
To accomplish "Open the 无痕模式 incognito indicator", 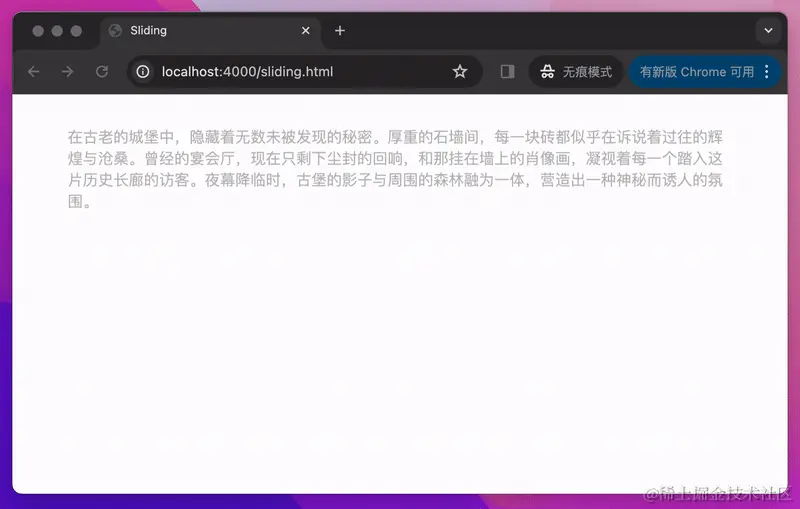I will (x=576, y=71).
